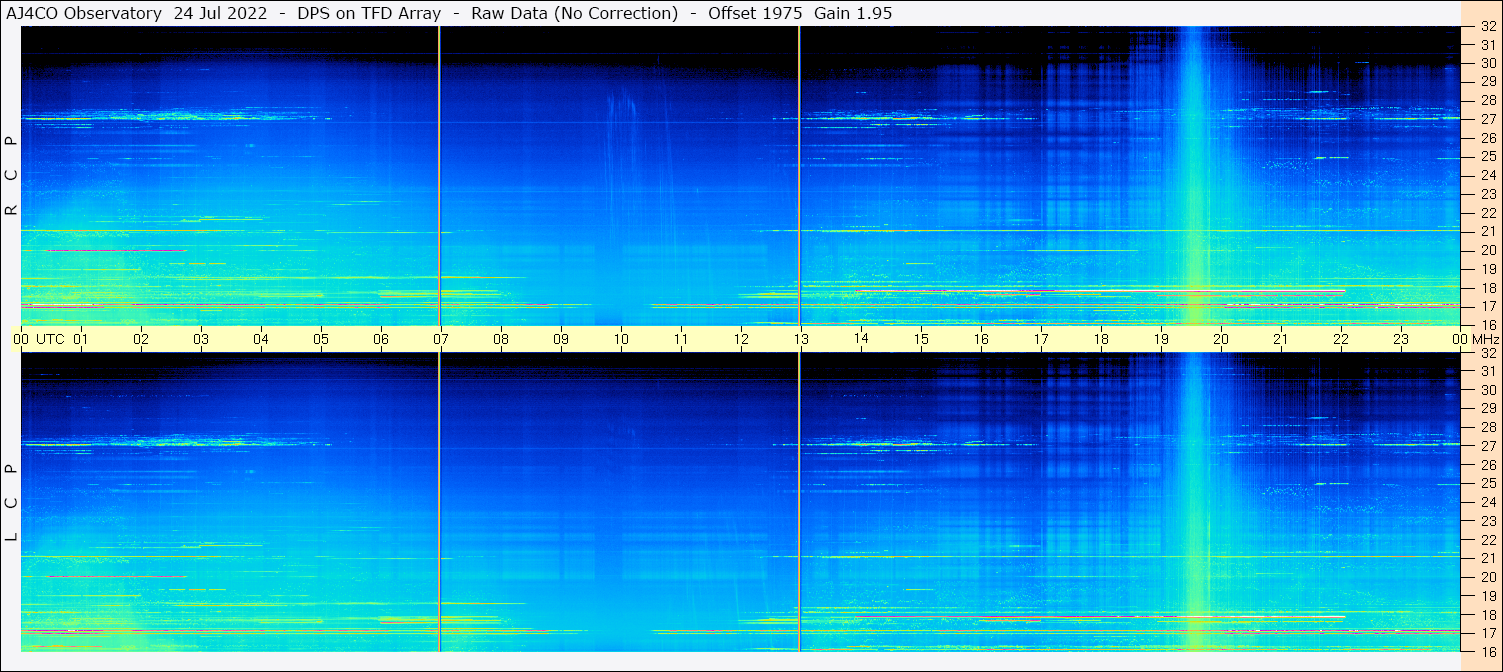Click the 14 hour time label
The height and width of the screenshot is (672, 1503).
861,339
